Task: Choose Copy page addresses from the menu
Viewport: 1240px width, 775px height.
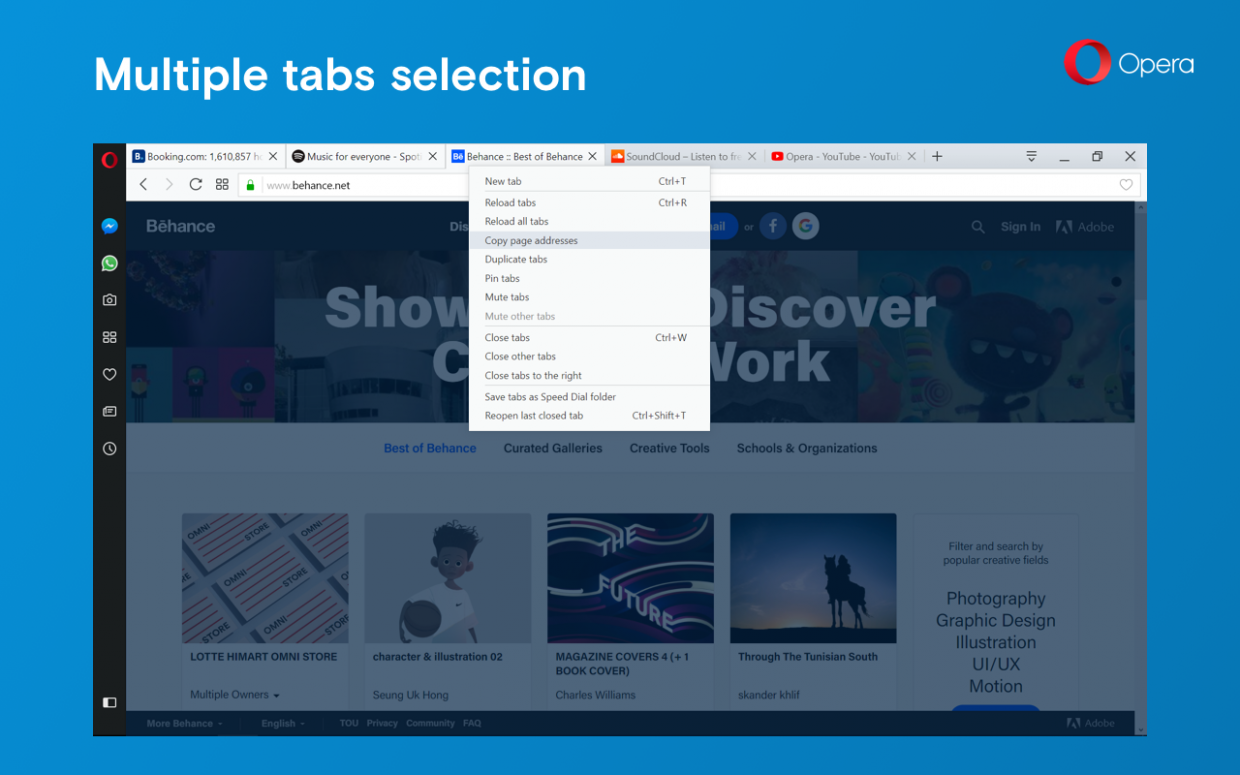Action: click(x=531, y=240)
